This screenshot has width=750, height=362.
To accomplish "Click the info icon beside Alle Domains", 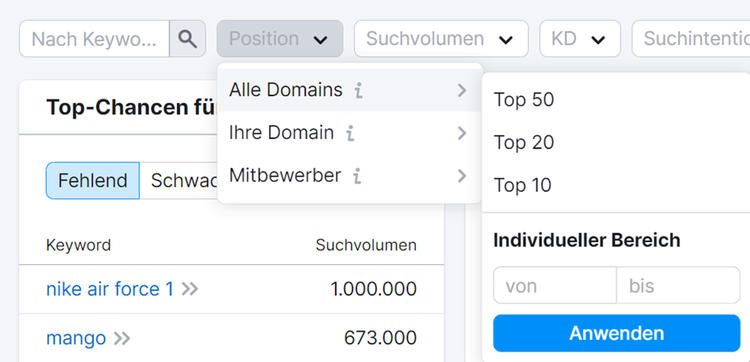I will (358, 90).
